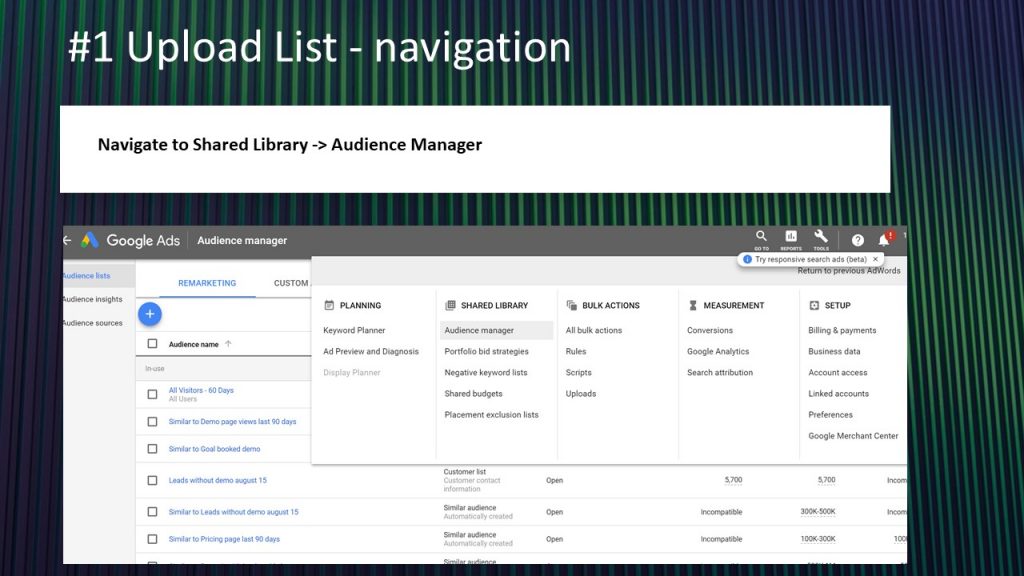
Task: Click the back arrow beside Google Ads logo
Action: 67,240
